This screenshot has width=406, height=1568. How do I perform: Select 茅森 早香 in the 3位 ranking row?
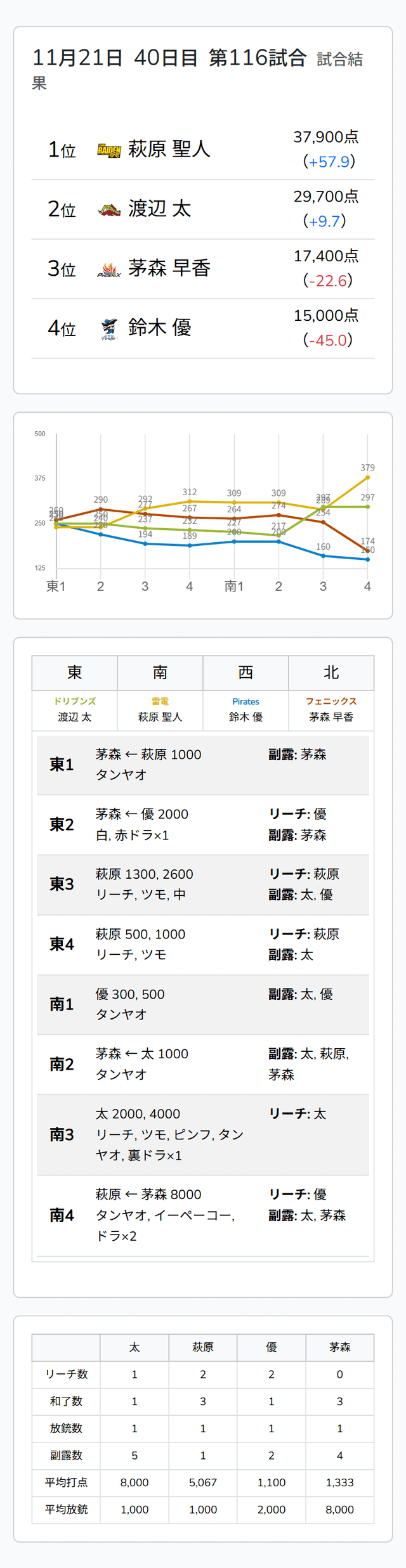(x=169, y=268)
